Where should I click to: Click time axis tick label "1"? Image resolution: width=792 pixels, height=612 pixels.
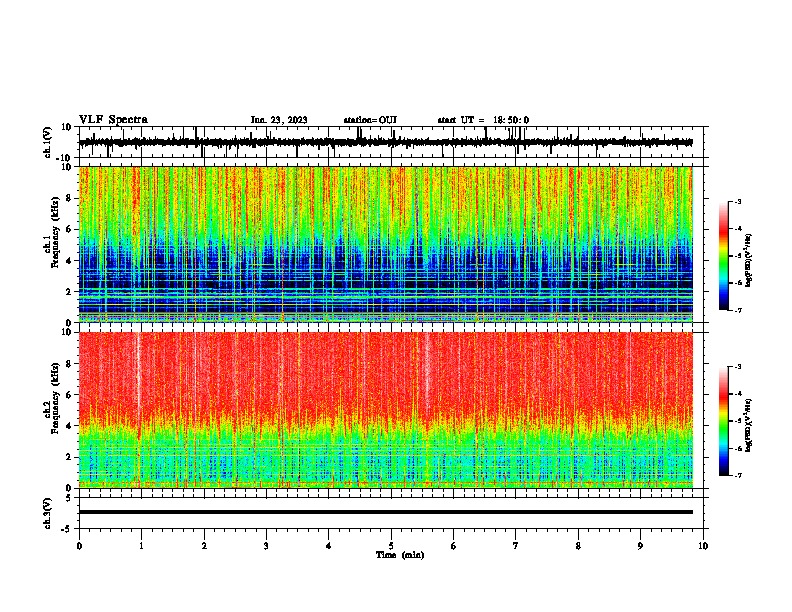[x=141, y=546]
